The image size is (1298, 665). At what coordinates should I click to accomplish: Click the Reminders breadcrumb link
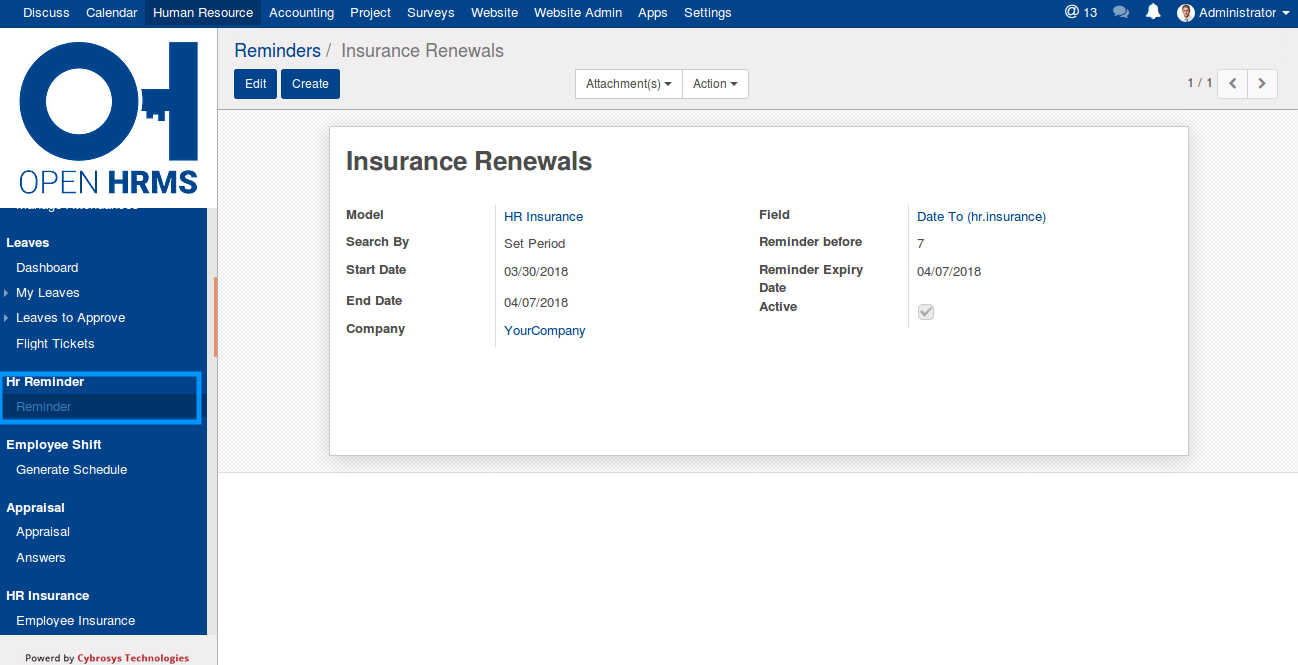pyautogui.click(x=277, y=51)
